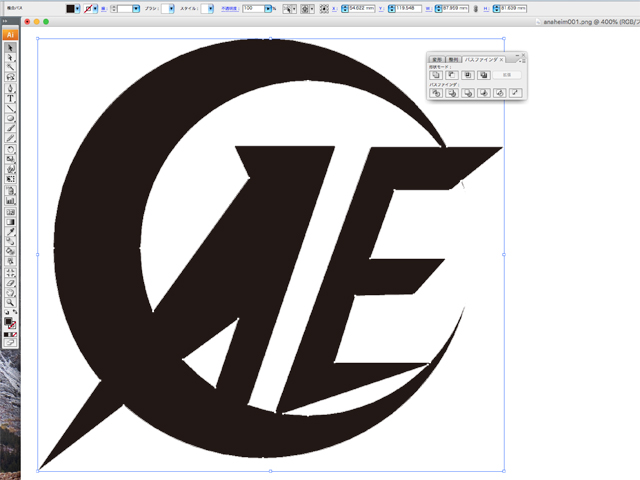Select the Blend tool

click(x=10, y=242)
